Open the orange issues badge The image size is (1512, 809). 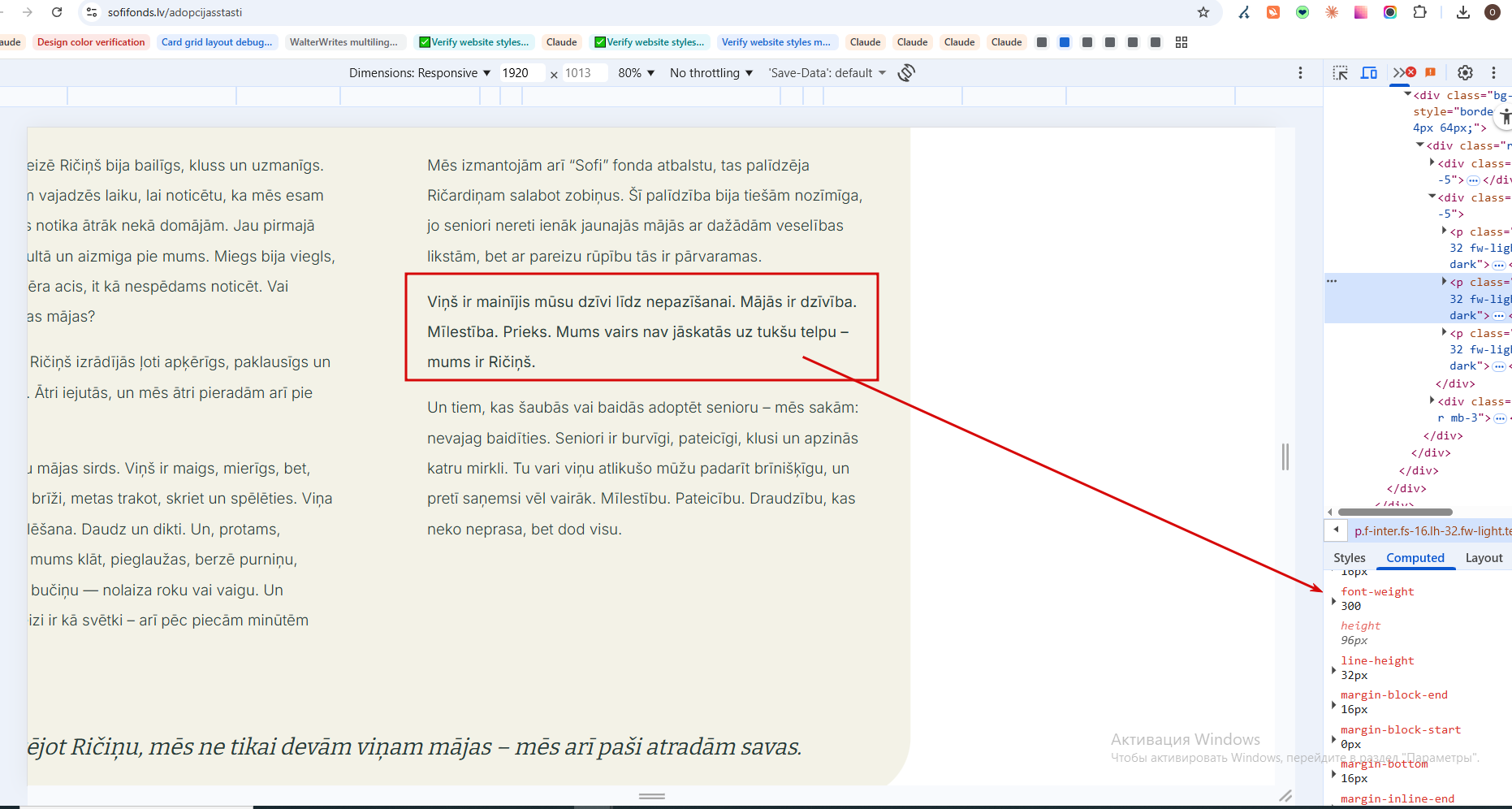click(x=1431, y=72)
